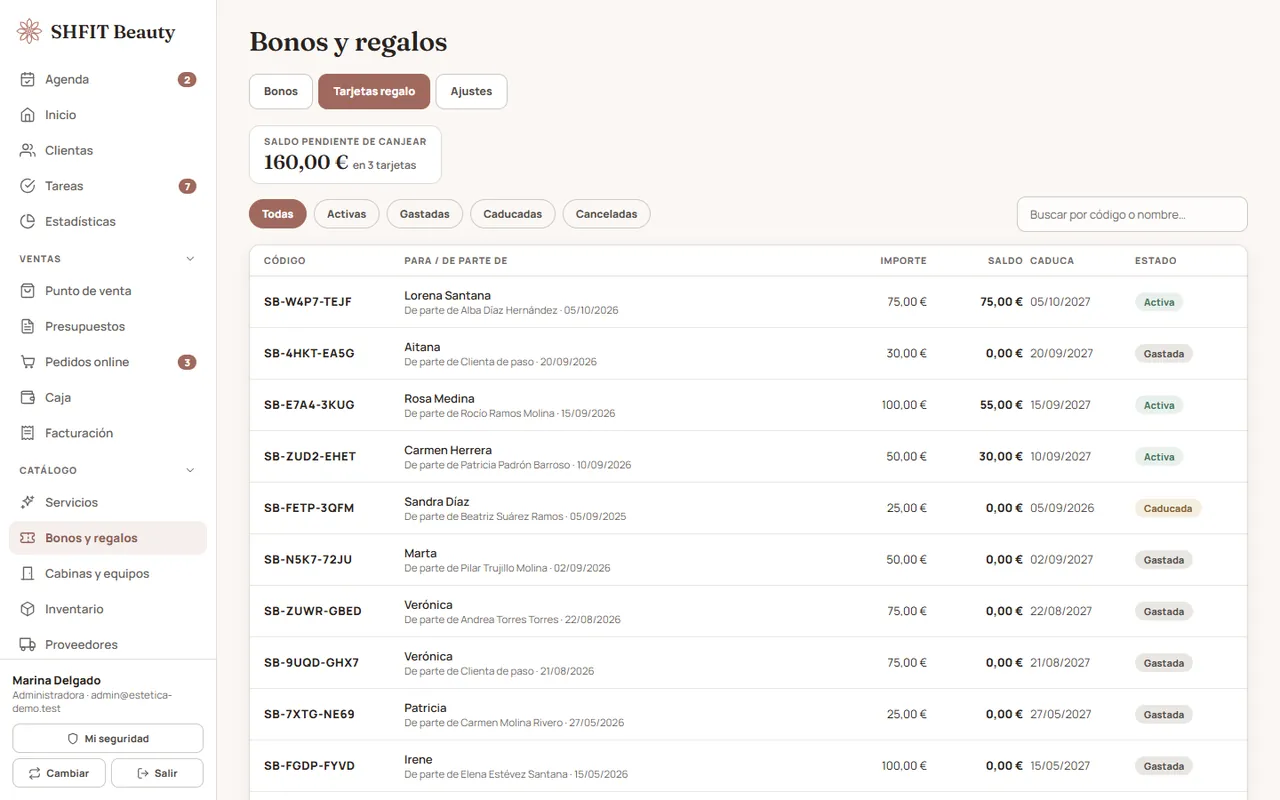1280x800 pixels.
Task: Select the card code SB-E7A4-3KUG
Action: [309, 405]
